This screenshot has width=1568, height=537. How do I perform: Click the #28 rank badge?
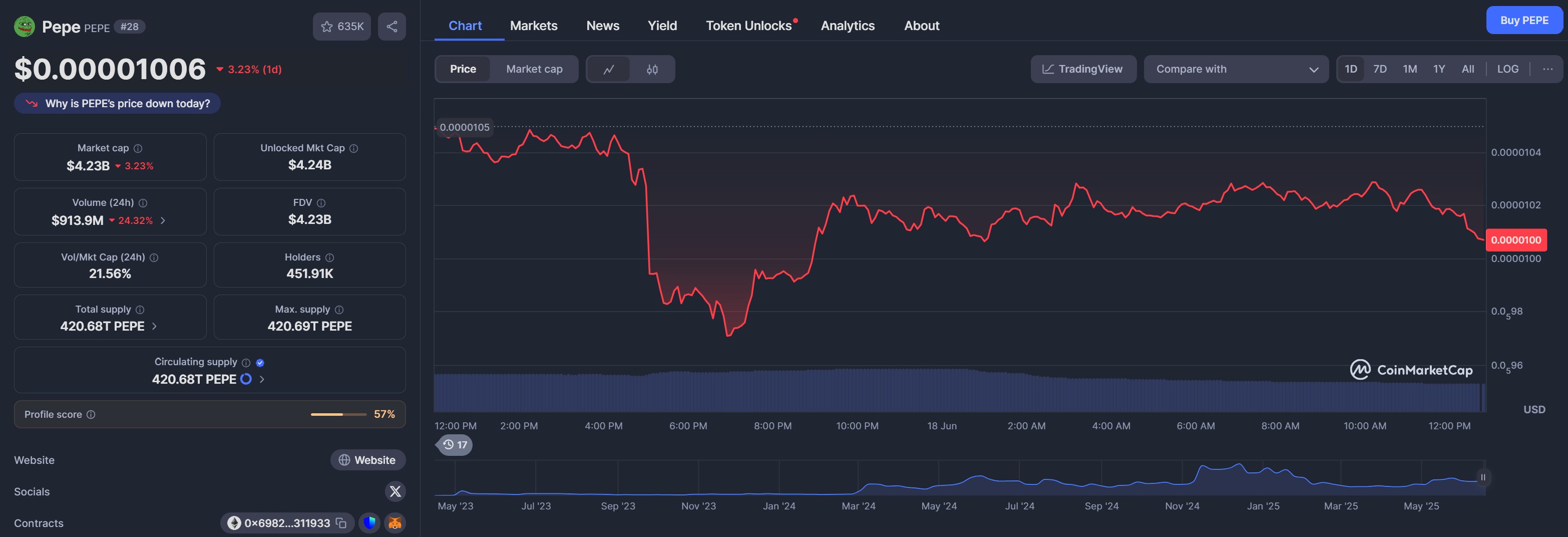[x=129, y=26]
